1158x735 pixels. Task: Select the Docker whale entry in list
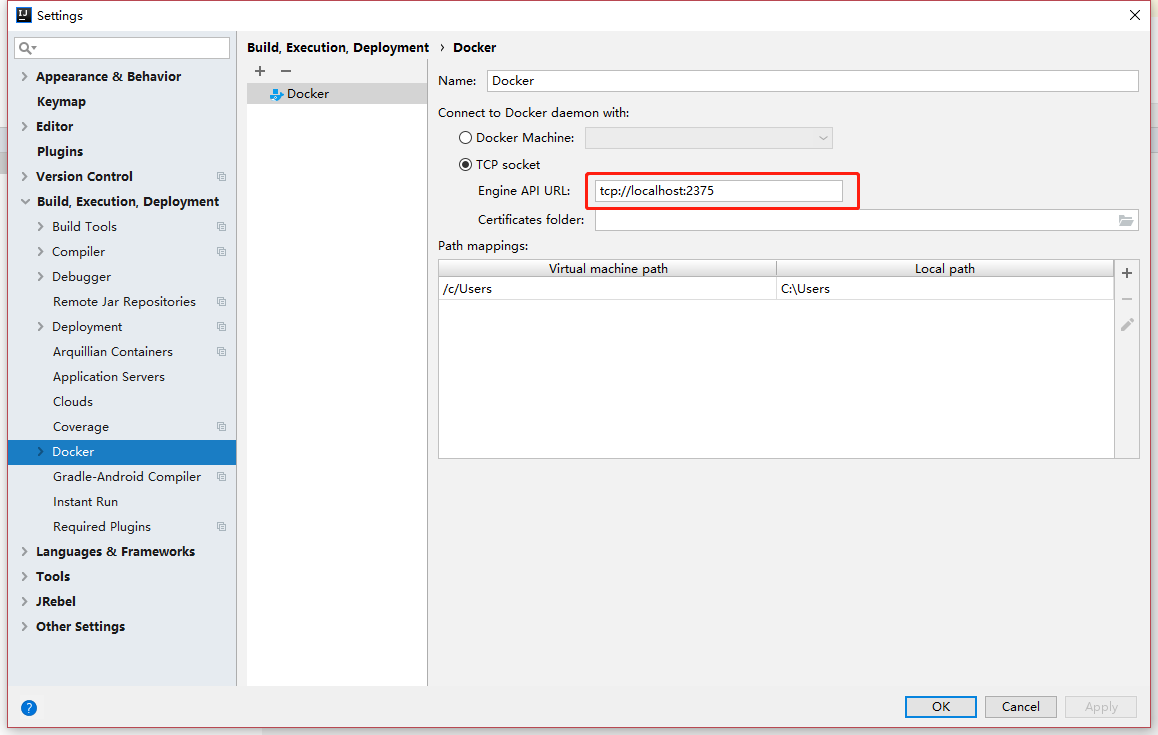(337, 94)
